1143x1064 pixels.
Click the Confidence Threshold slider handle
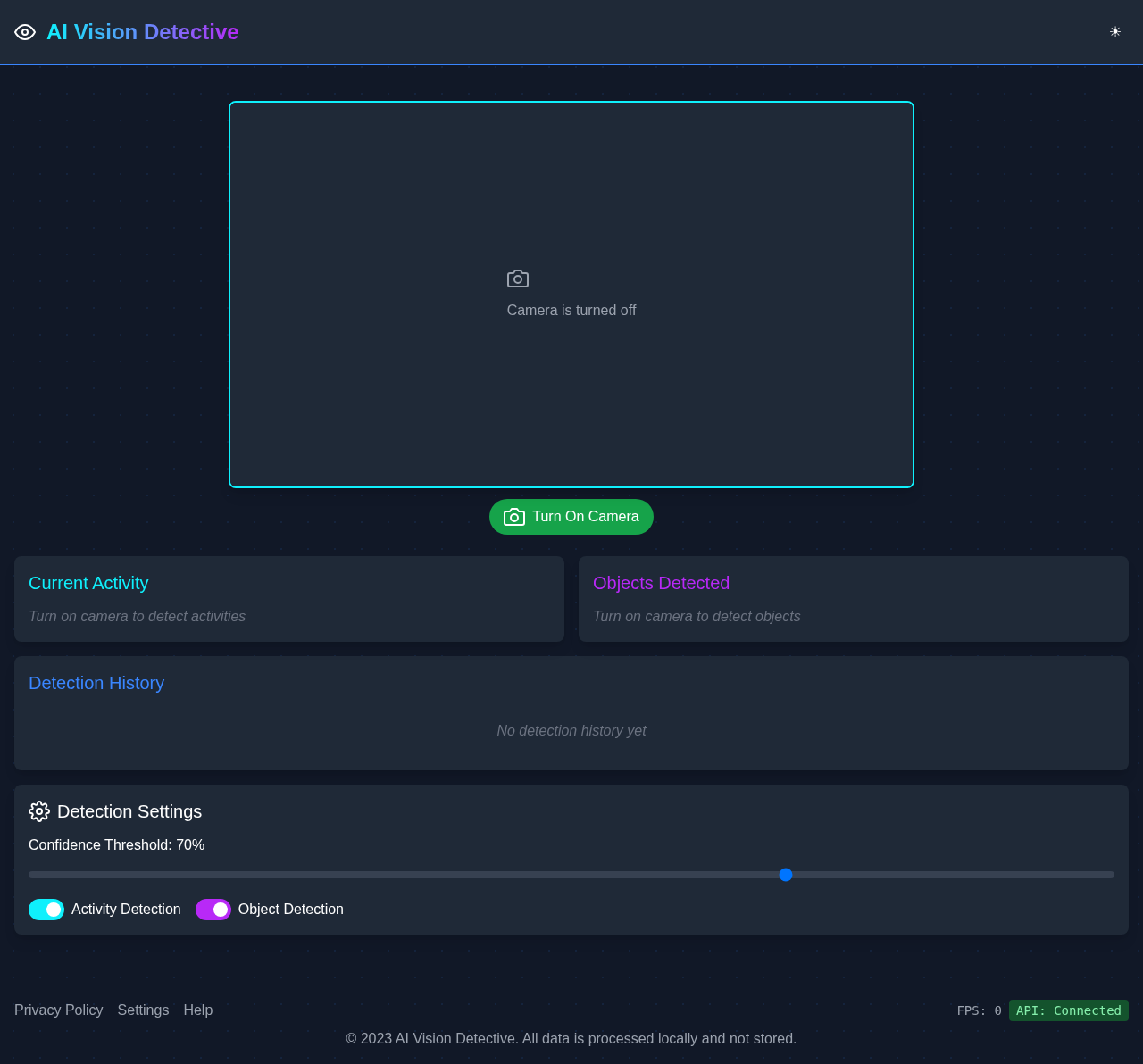[x=786, y=875]
